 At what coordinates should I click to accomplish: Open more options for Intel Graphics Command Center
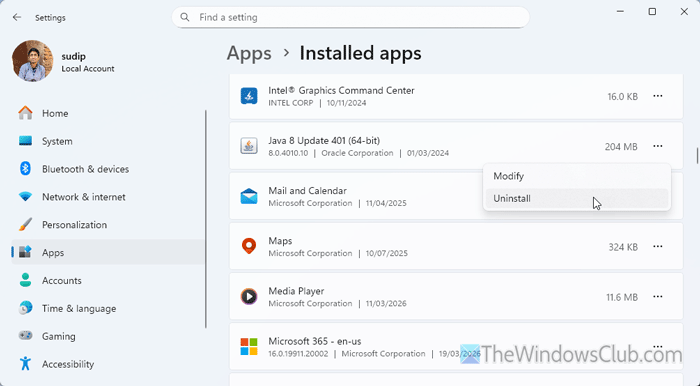658,96
